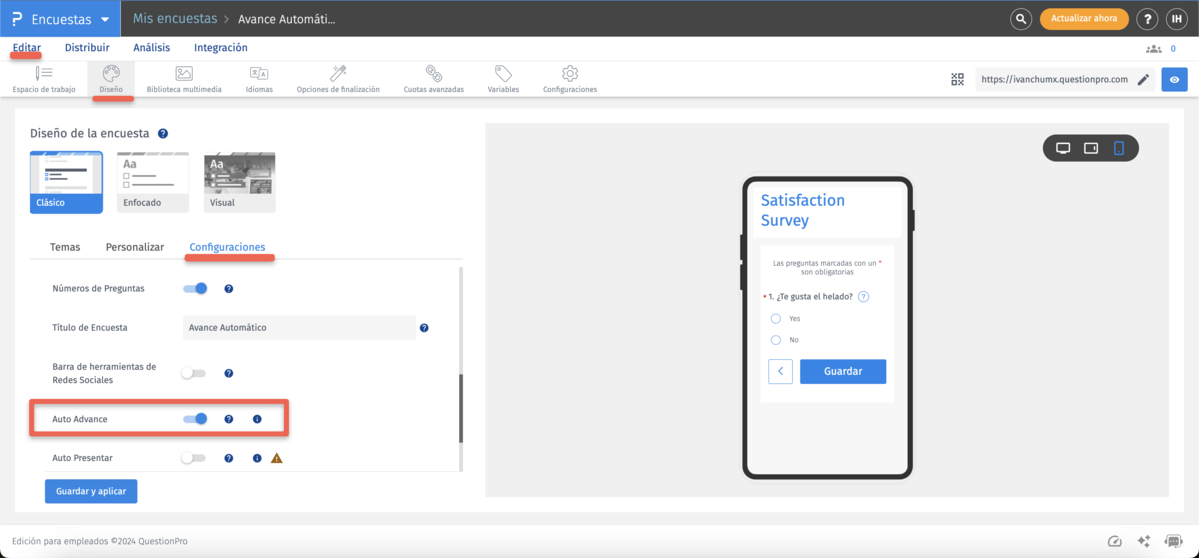Choose the Clásico layout thumbnail

point(66,182)
